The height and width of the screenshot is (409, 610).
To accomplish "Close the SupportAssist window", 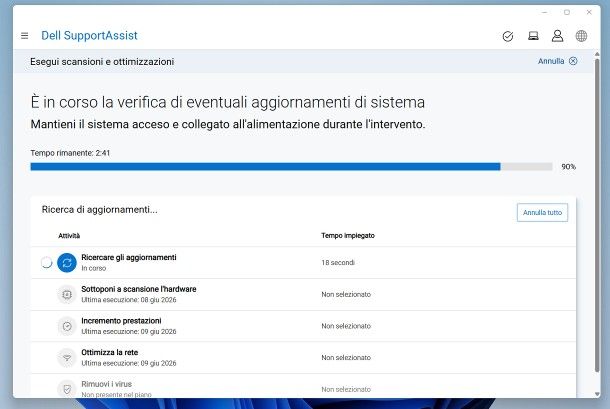I will click(589, 12).
